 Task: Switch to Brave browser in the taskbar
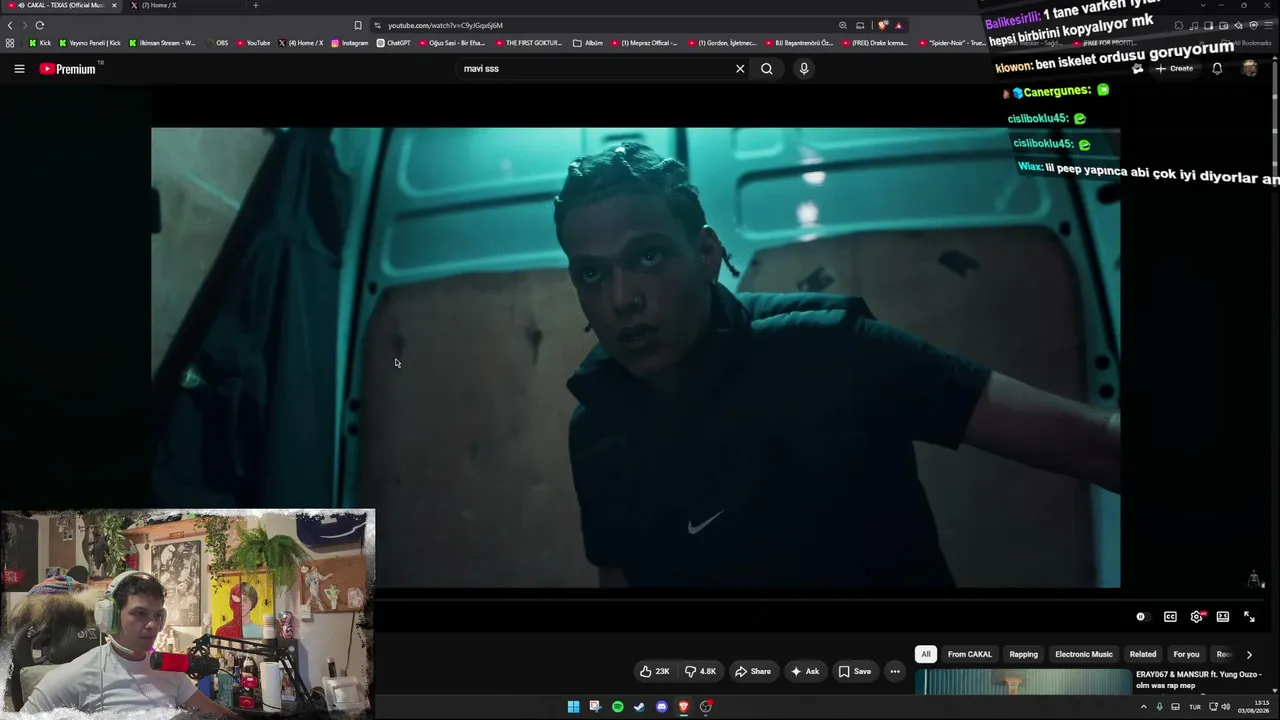[684, 707]
